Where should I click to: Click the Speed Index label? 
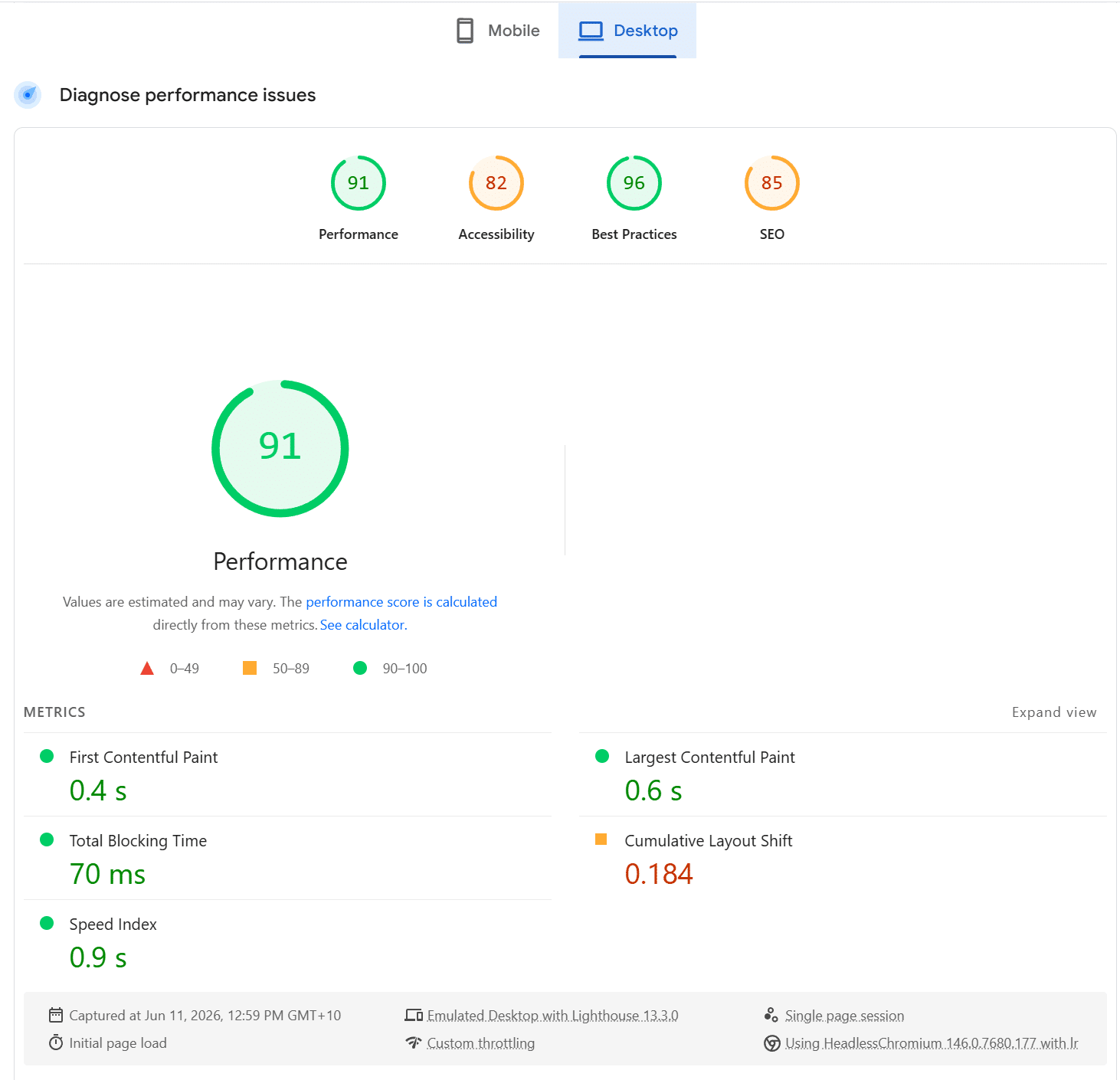(113, 925)
